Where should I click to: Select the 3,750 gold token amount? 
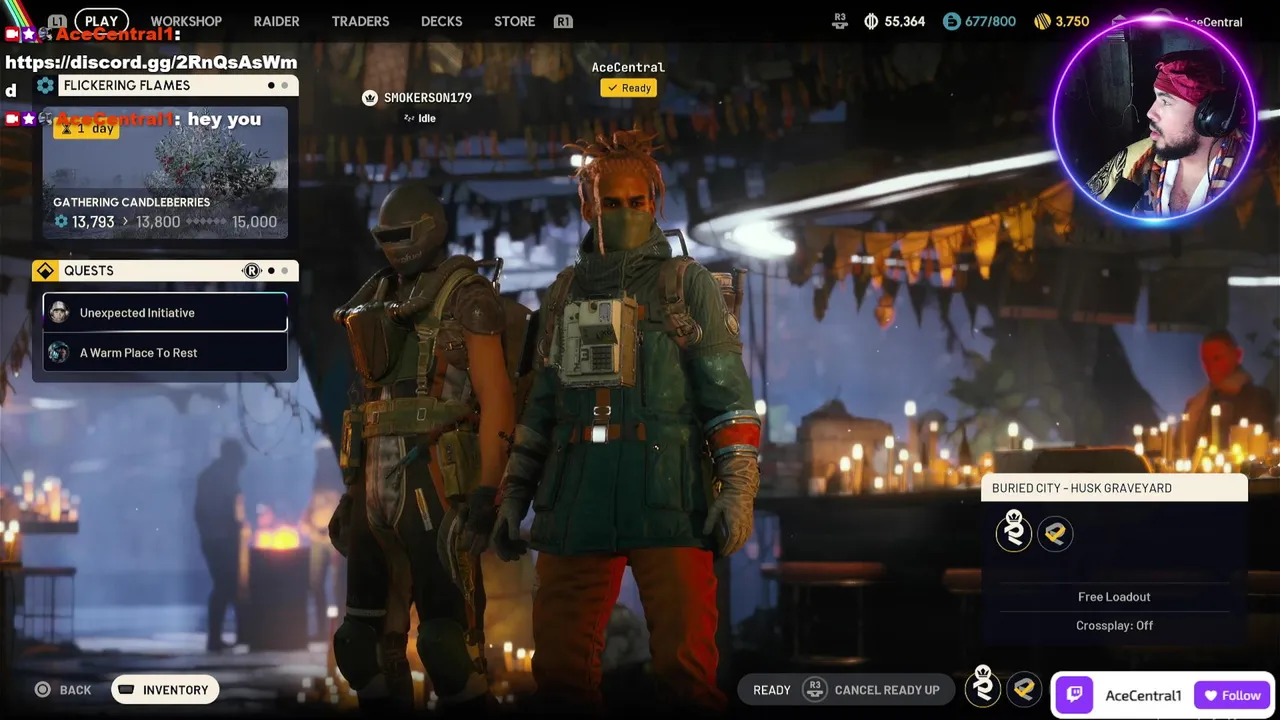point(1072,21)
